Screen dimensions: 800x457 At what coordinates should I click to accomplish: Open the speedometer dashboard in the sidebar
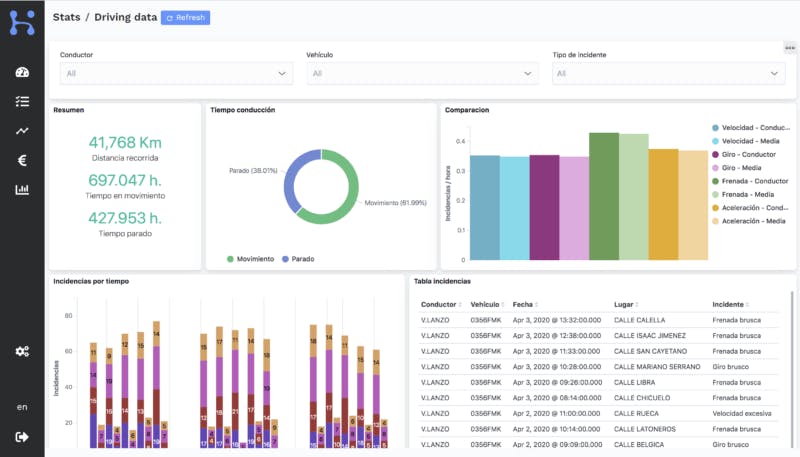pyautogui.click(x=22, y=73)
